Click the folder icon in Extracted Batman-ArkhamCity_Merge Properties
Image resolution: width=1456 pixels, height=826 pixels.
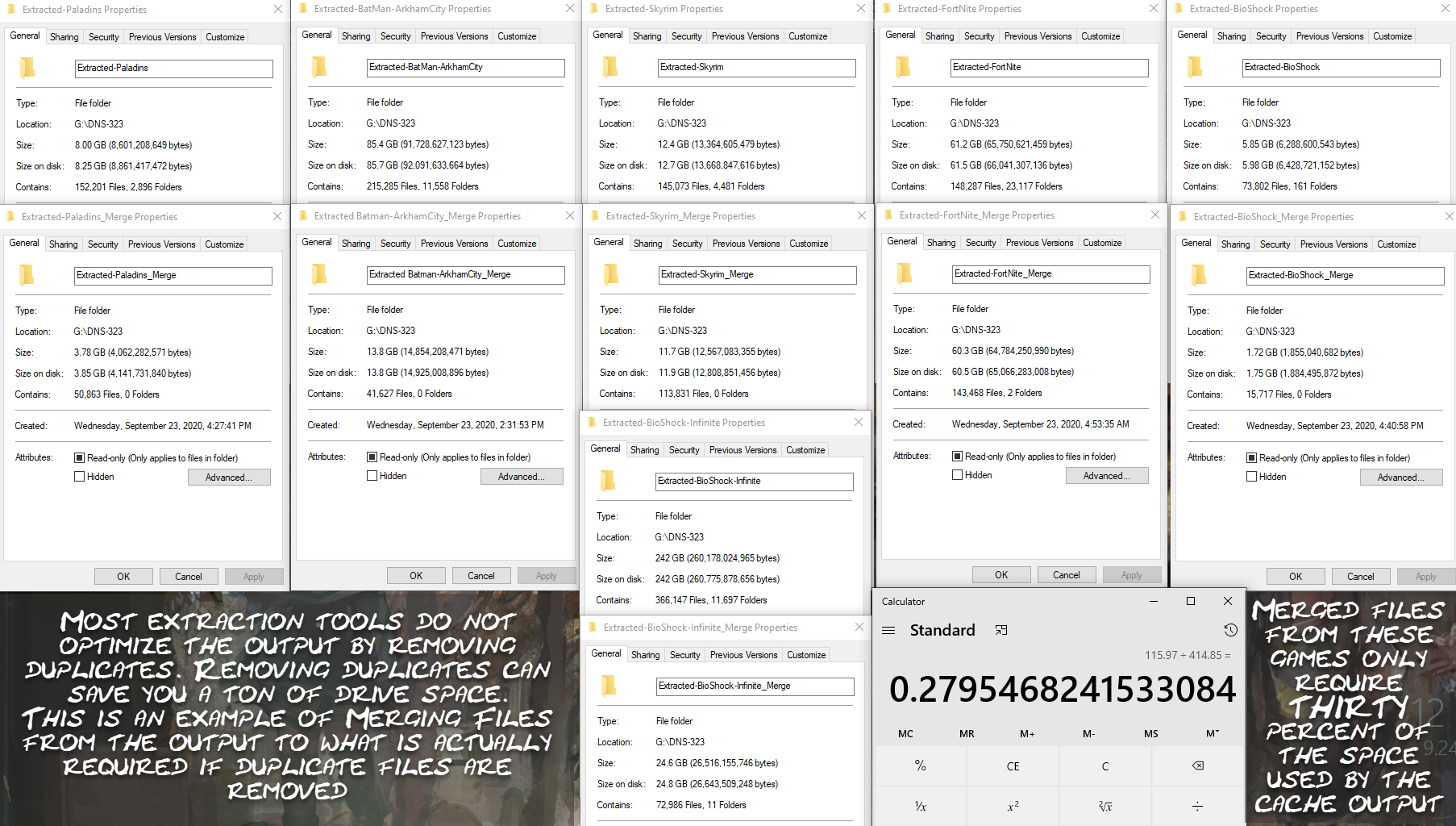(x=320, y=274)
